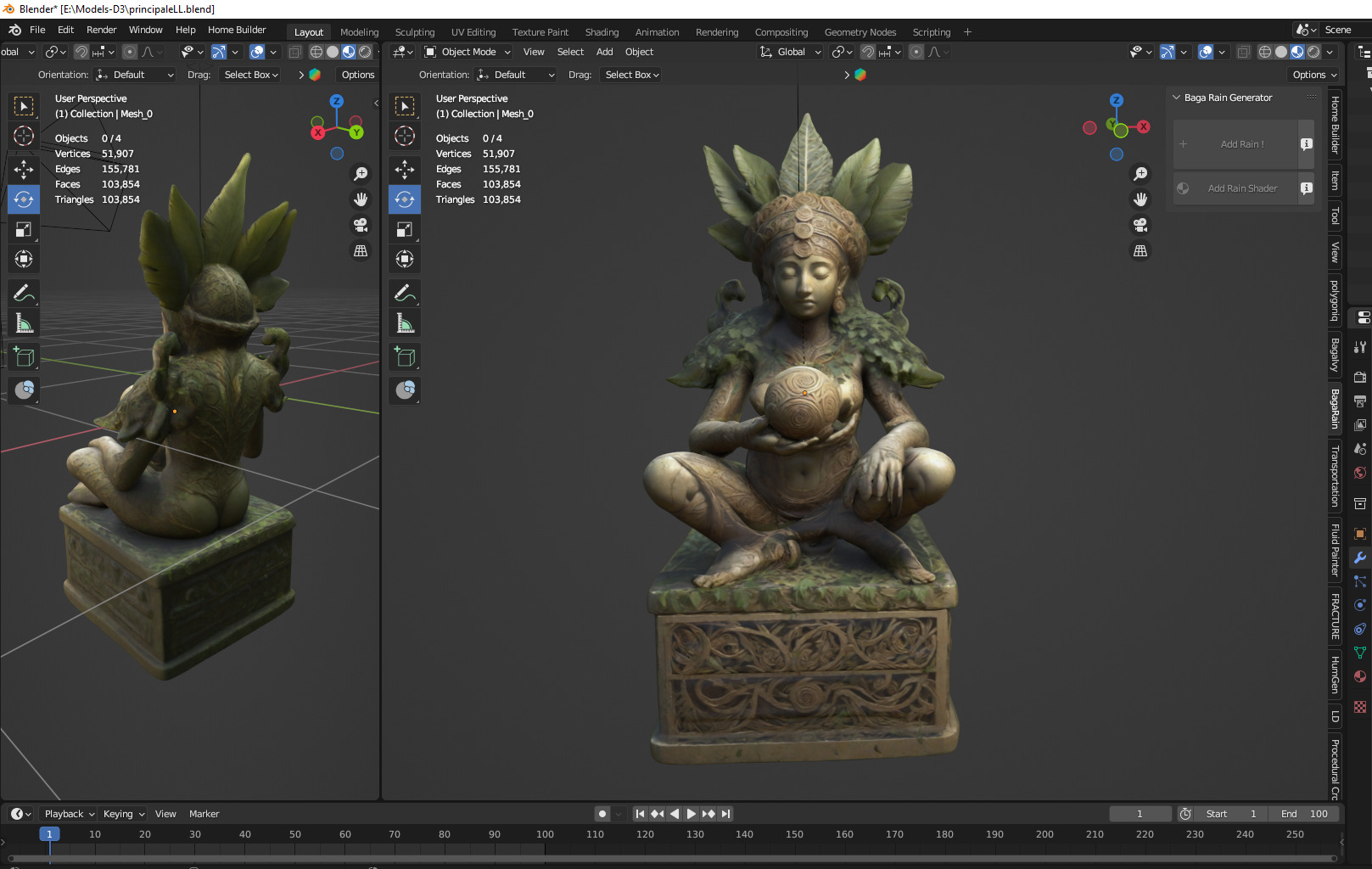Click the Add Rain Shader button

1235,188
